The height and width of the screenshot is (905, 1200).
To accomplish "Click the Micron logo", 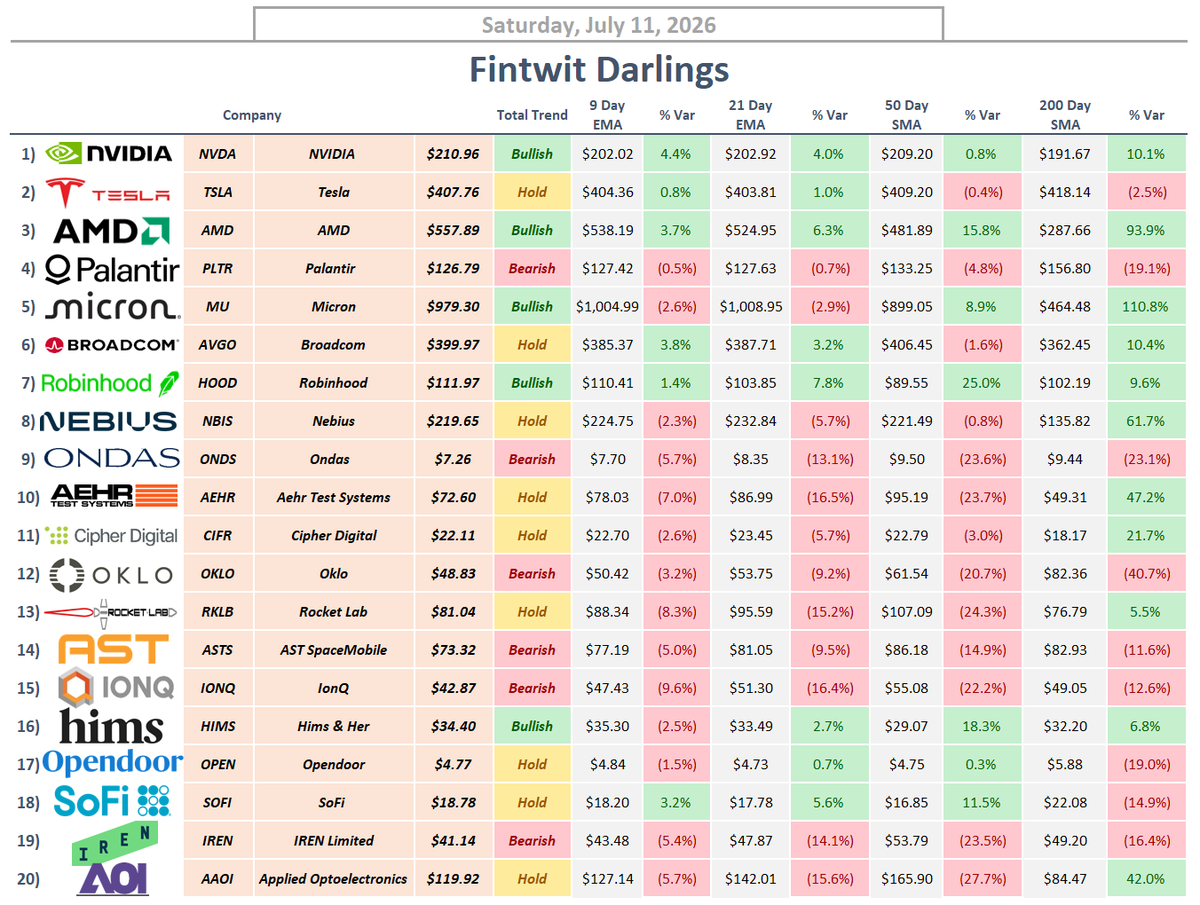I will pyautogui.click(x=111, y=307).
